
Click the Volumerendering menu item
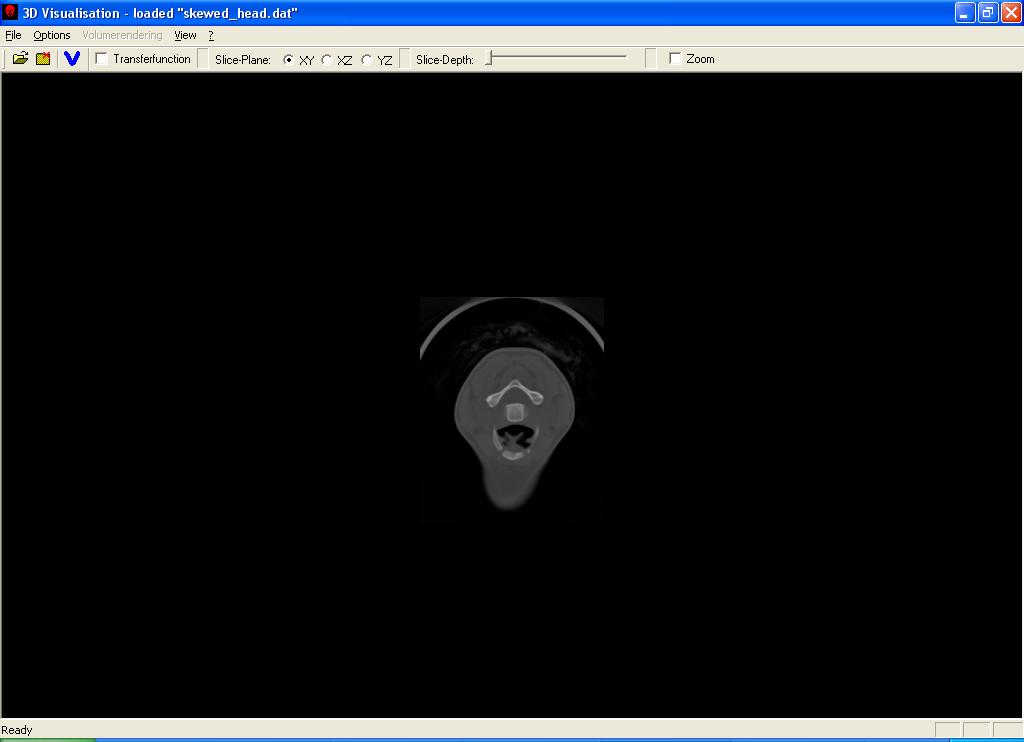click(x=122, y=35)
